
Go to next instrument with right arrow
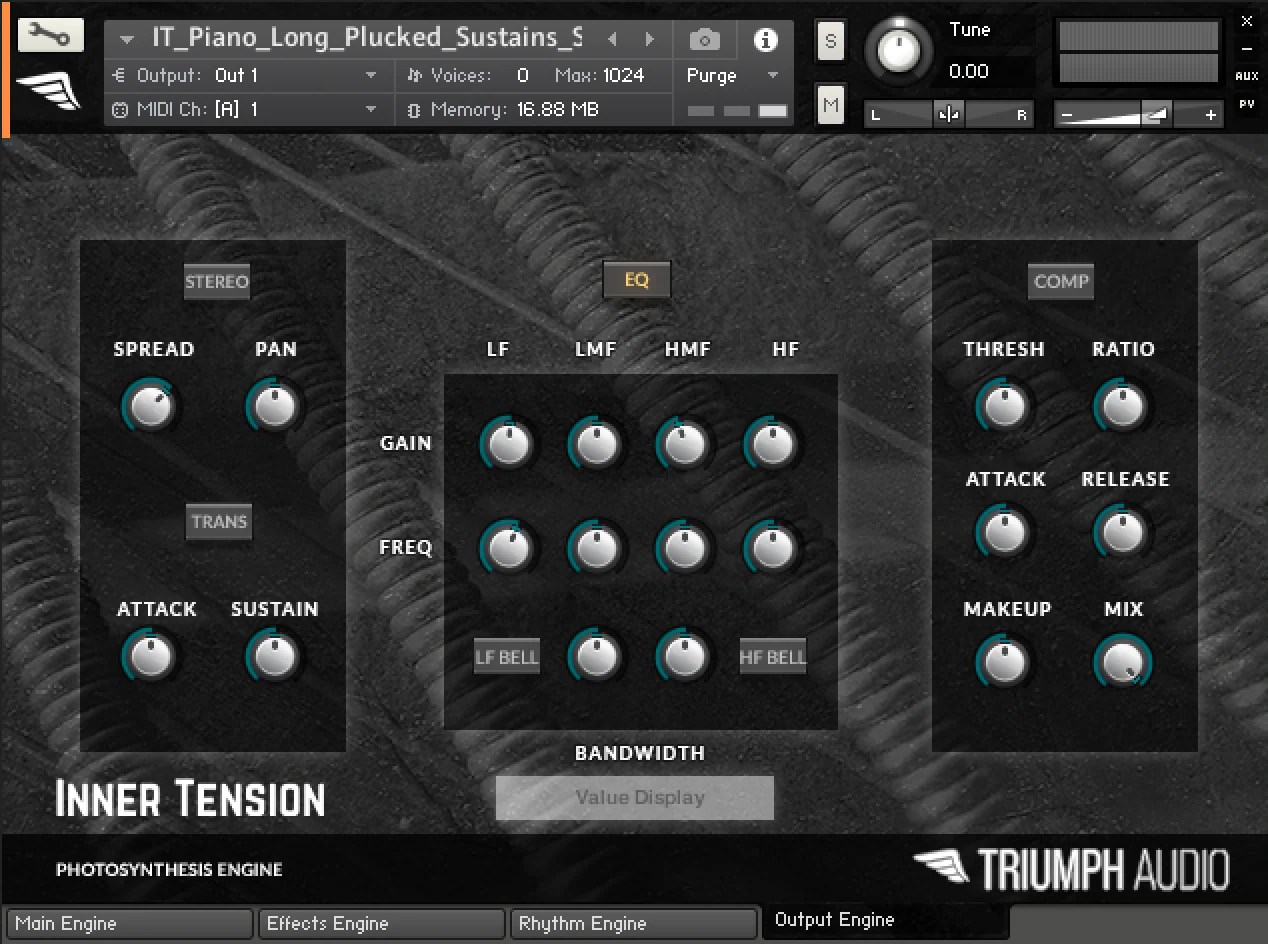point(650,40)
